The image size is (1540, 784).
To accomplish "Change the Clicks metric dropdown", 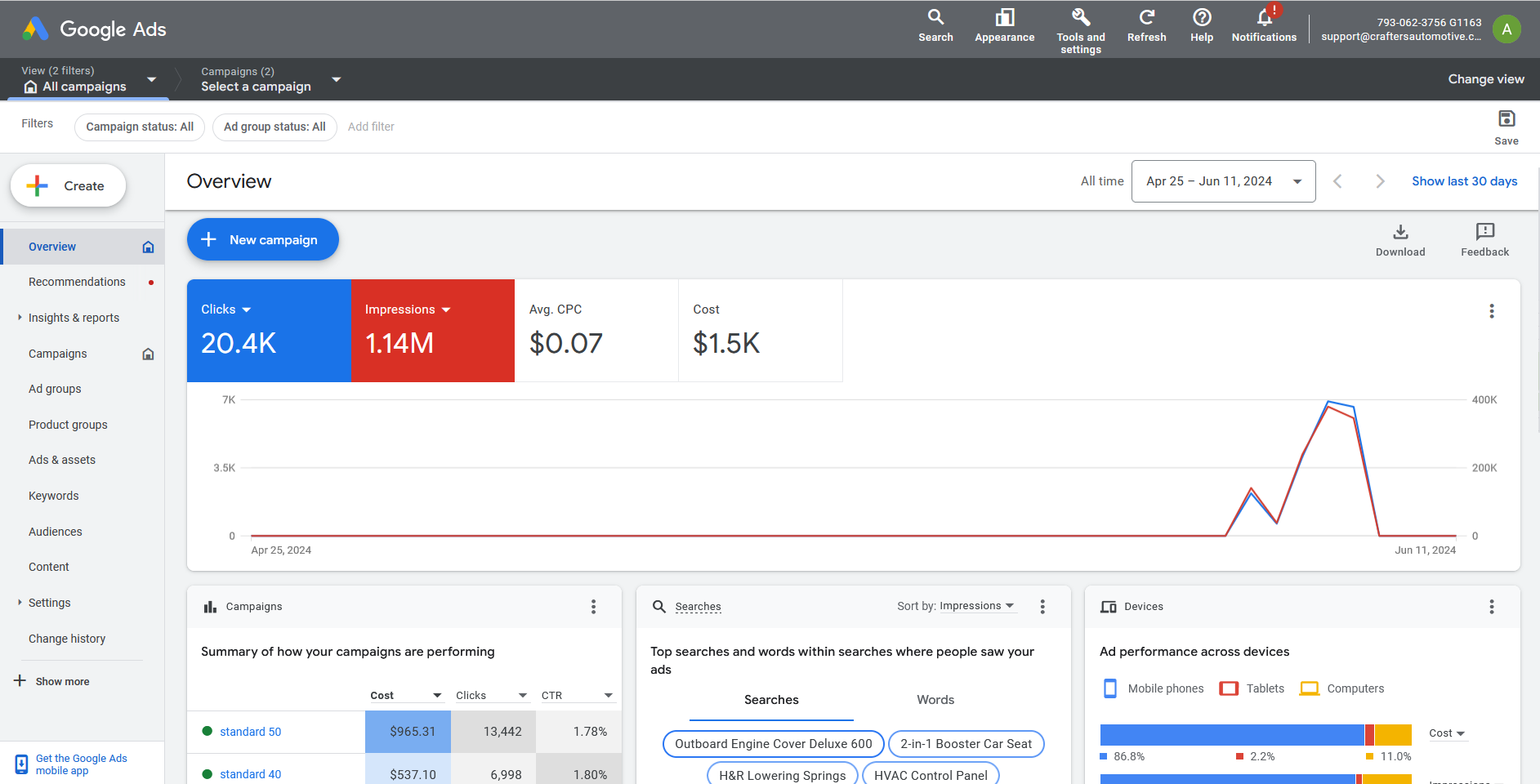I will (x=226, y=310).
